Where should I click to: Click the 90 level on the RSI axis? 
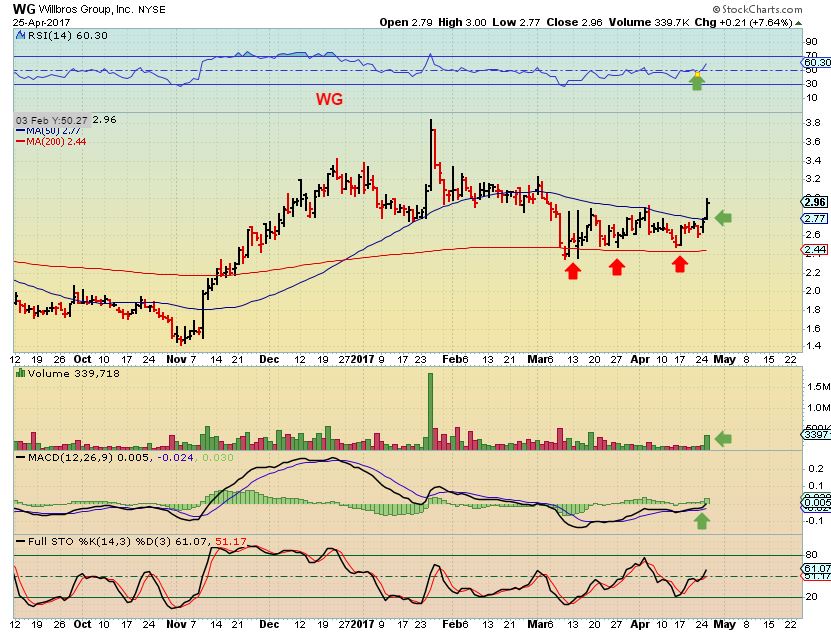point(811,42)
